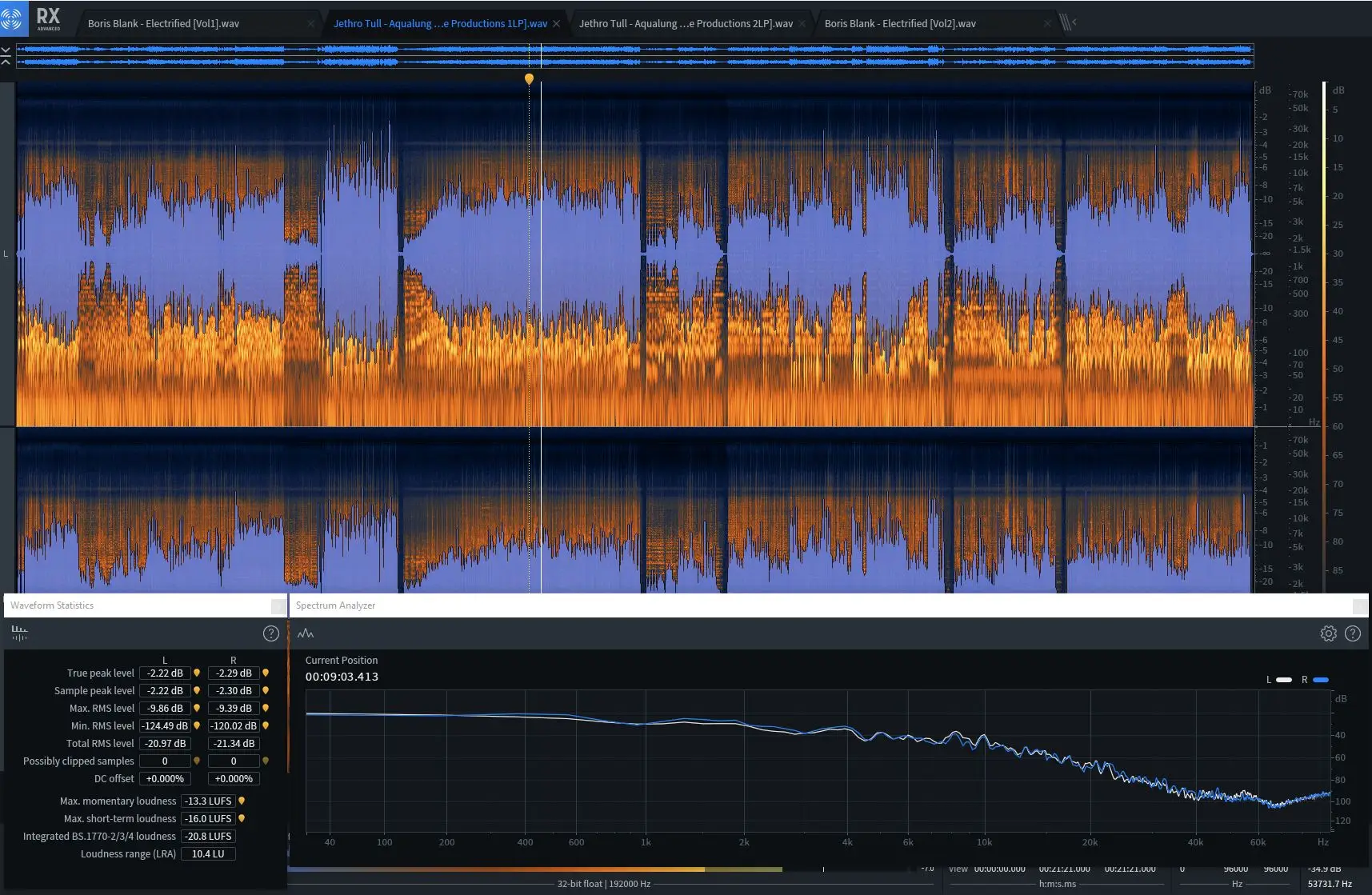Click right clipped samples locator marker
The height and width of the screenshot is (895, 1372).
click(266, 761)
